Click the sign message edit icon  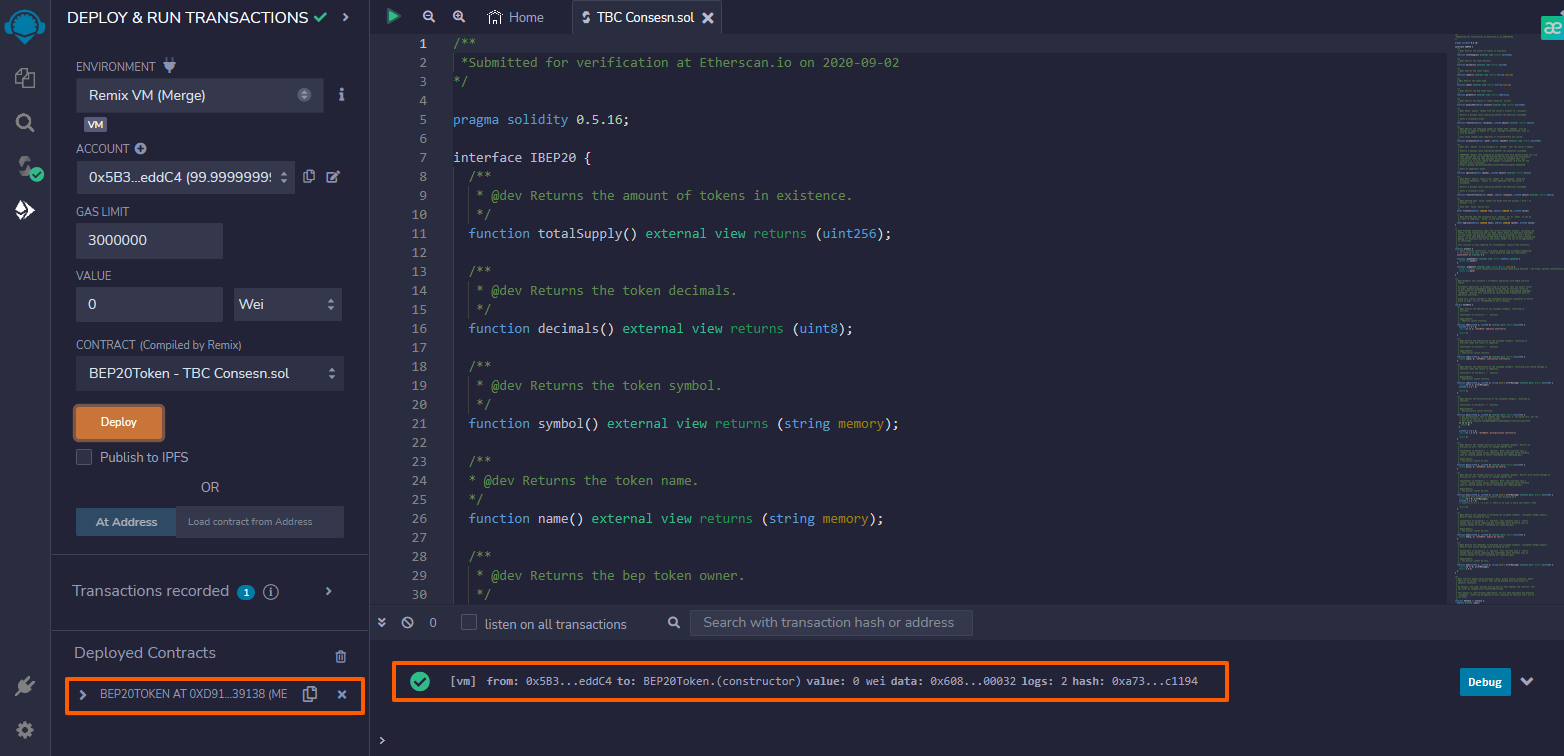point(333,176)
